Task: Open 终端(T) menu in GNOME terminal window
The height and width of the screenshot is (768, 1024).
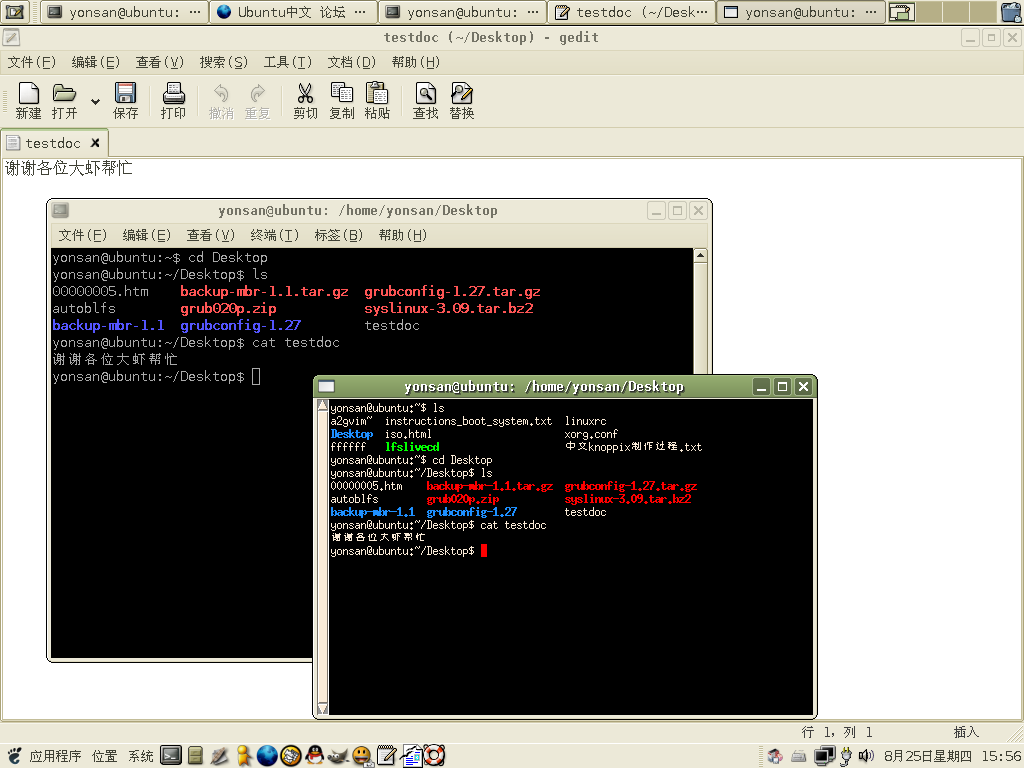Action: [x=274, y=235]
